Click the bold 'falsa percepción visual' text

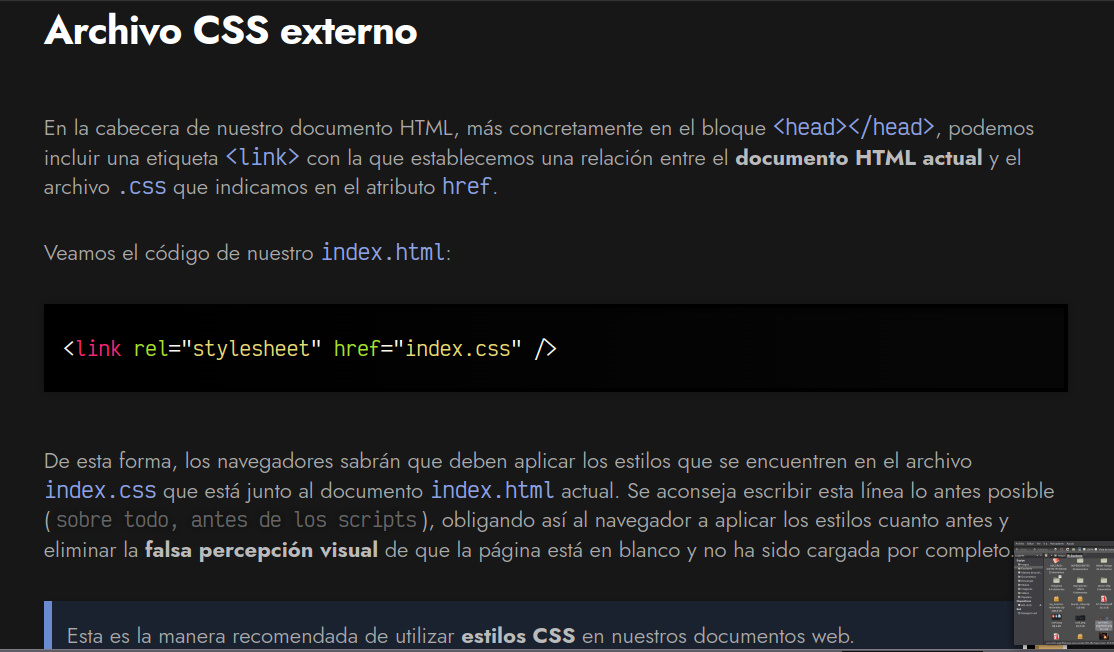click(261, 550)
